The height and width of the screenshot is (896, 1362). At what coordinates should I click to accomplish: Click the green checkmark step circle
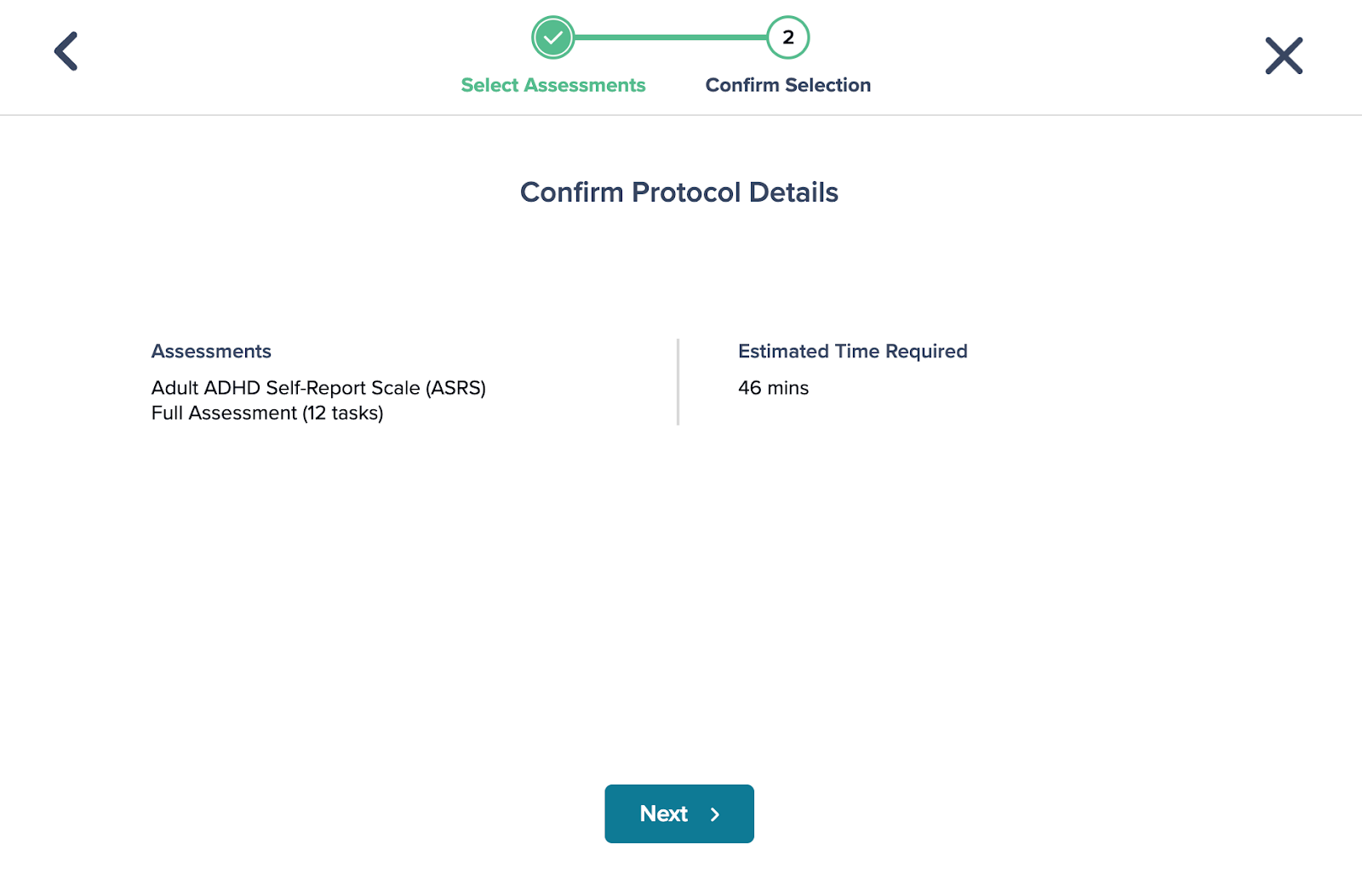553,37
